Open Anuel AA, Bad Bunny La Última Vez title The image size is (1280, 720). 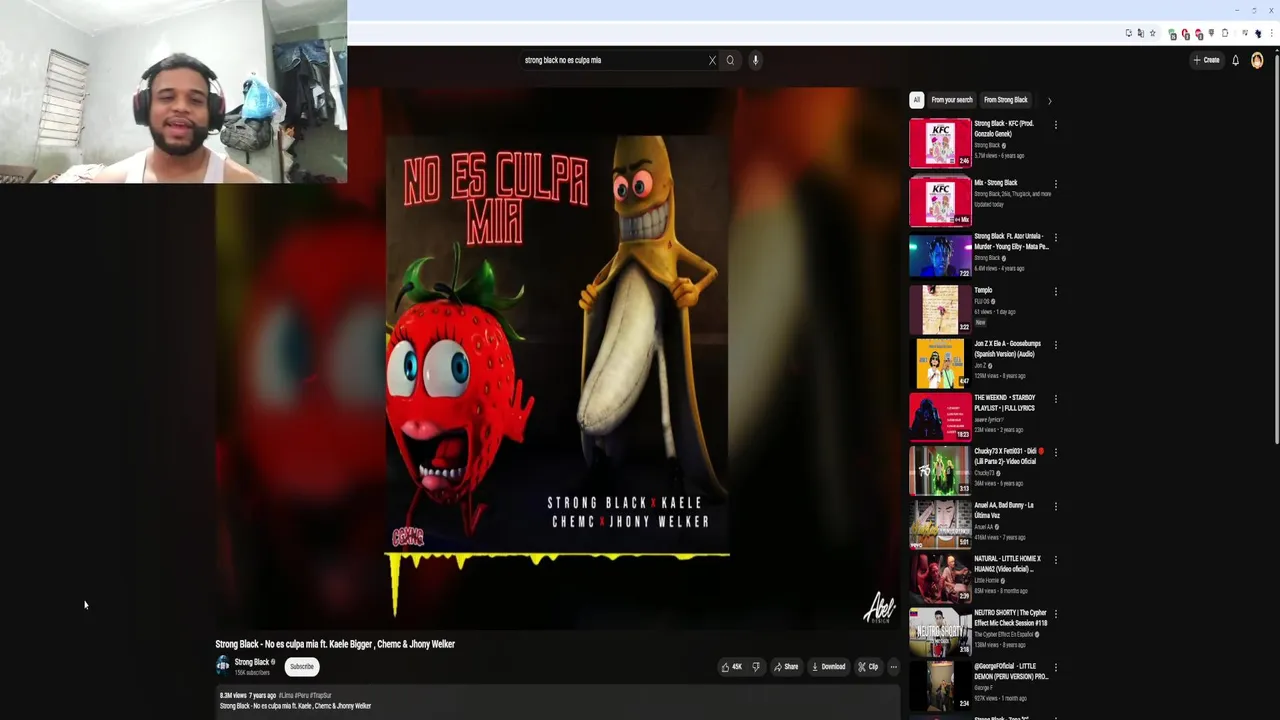point(1004,510)
